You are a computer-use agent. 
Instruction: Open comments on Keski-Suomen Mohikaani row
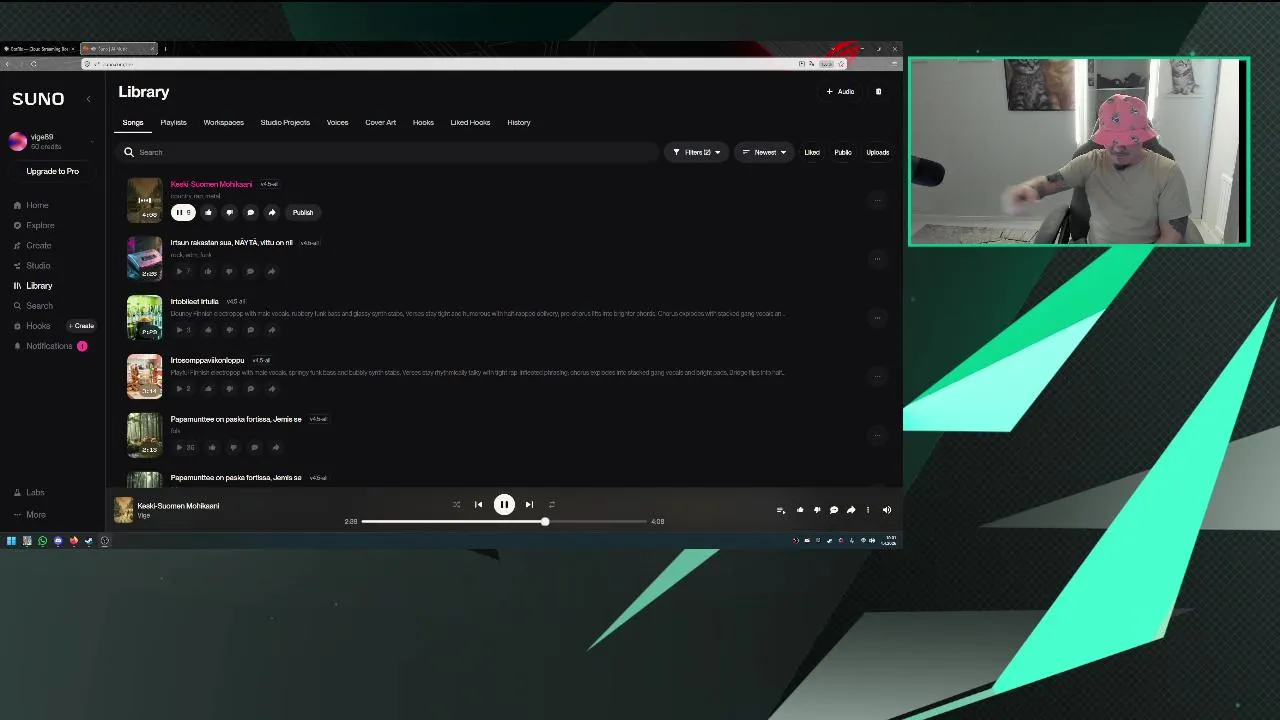tap(250, 212)
